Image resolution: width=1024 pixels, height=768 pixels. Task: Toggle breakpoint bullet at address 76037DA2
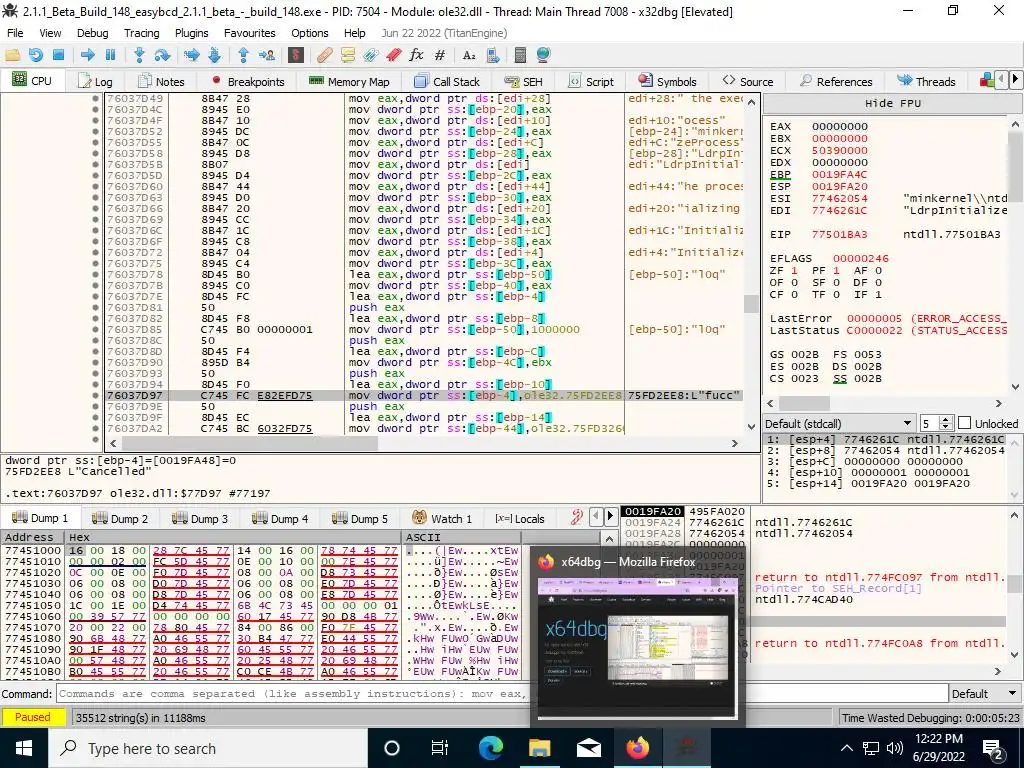point(95,428)
